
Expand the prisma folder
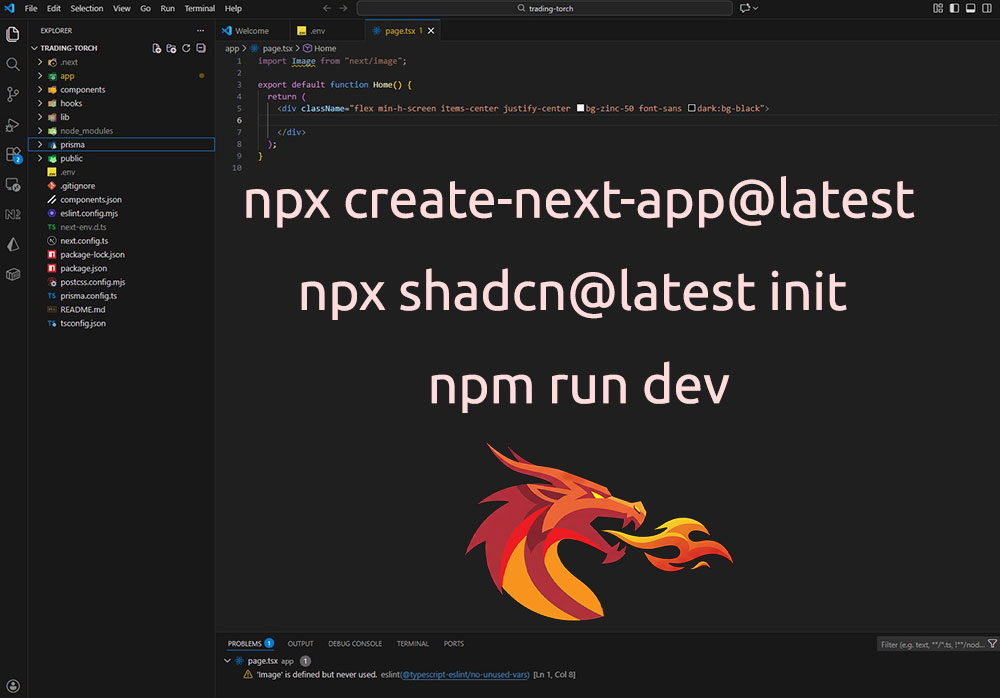[40, 145]
